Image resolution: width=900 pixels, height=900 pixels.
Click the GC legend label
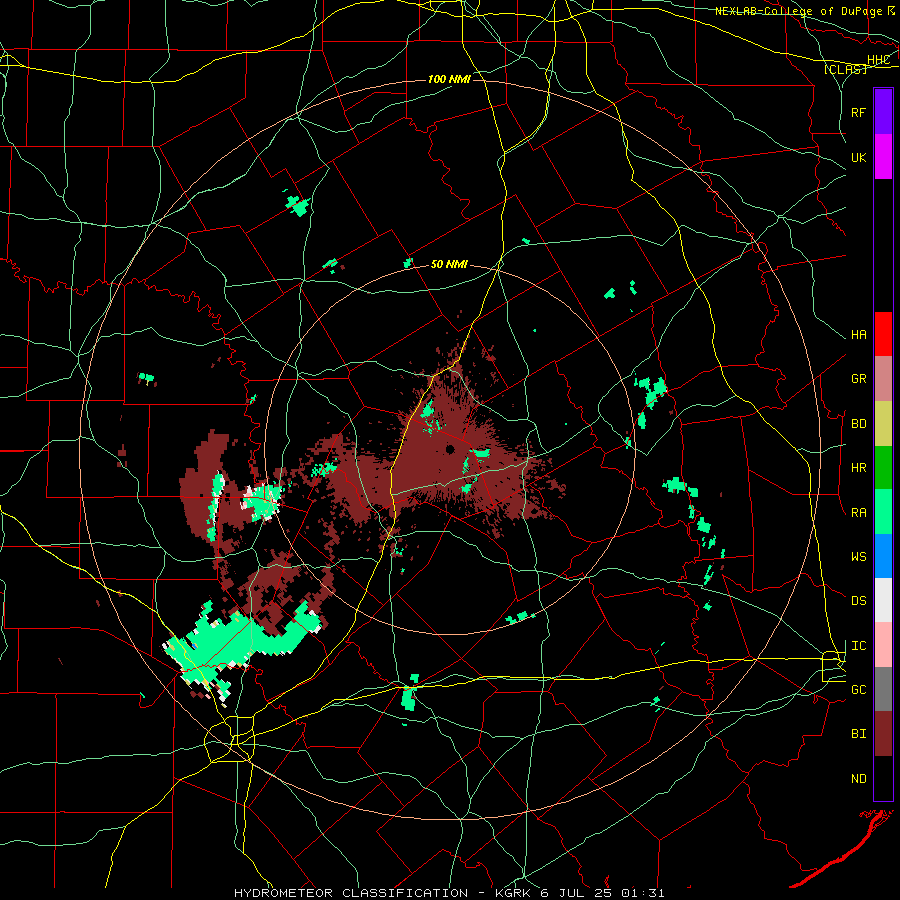click(858, 690)
